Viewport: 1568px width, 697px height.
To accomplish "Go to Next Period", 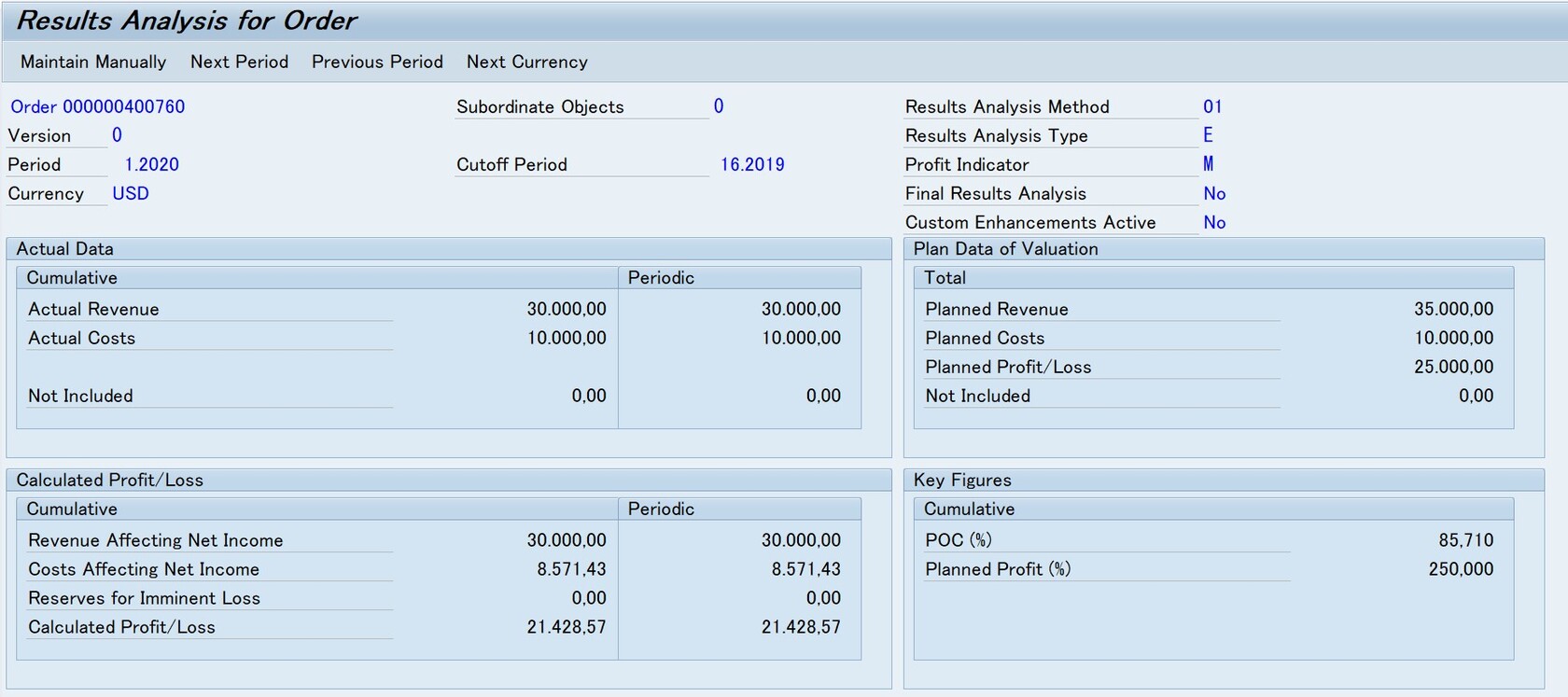I will click(x=239, y=62).
